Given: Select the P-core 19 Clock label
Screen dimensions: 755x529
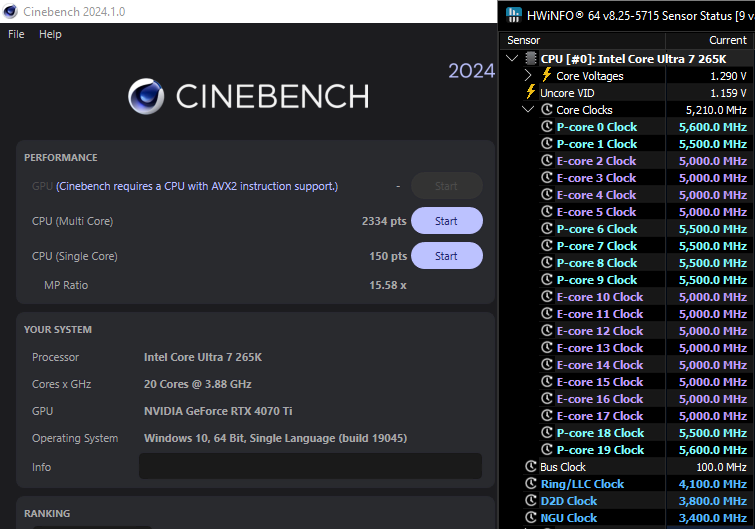Looking at the screenshot, I should (600, 450).
